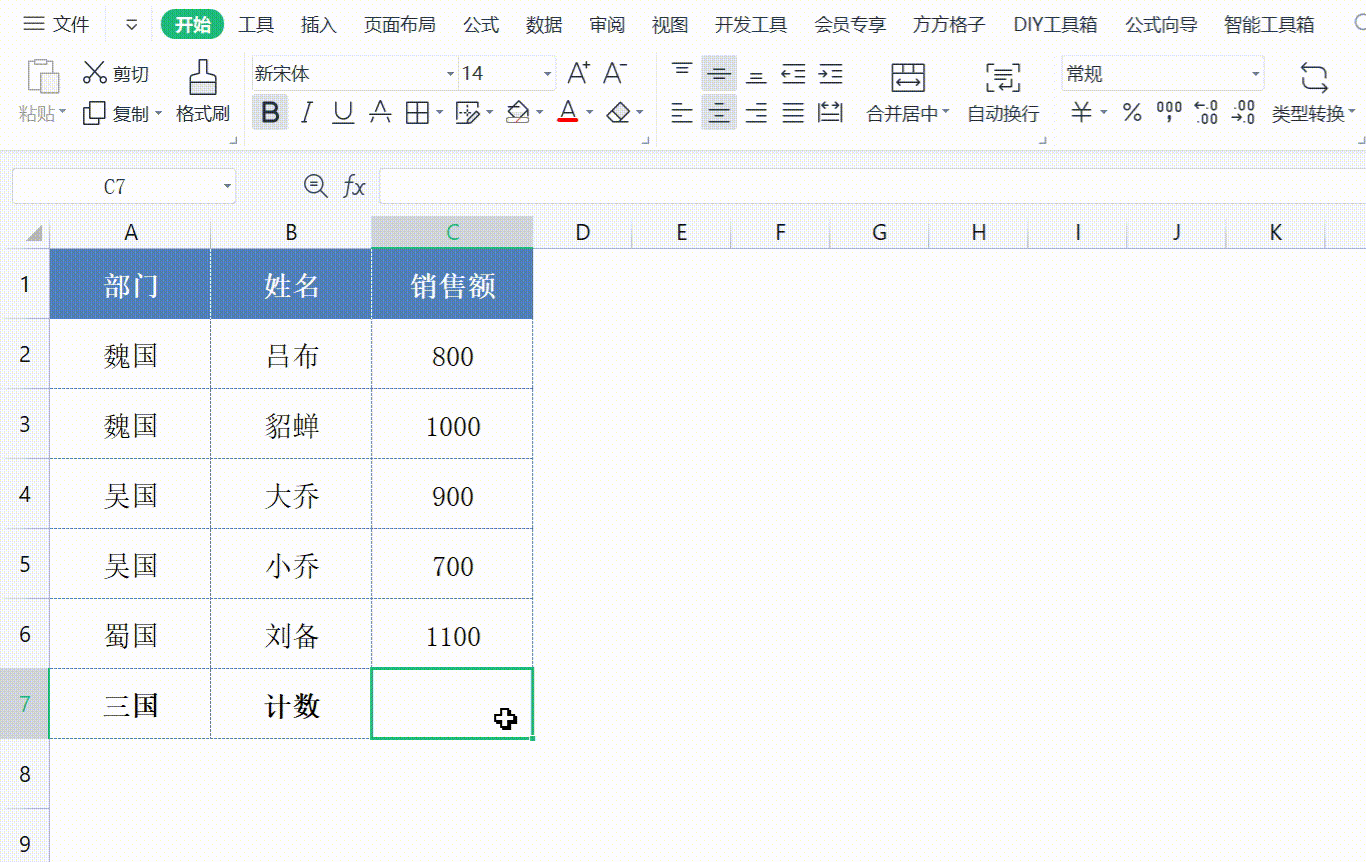Switch to the 数据 tab

point(544,25)
